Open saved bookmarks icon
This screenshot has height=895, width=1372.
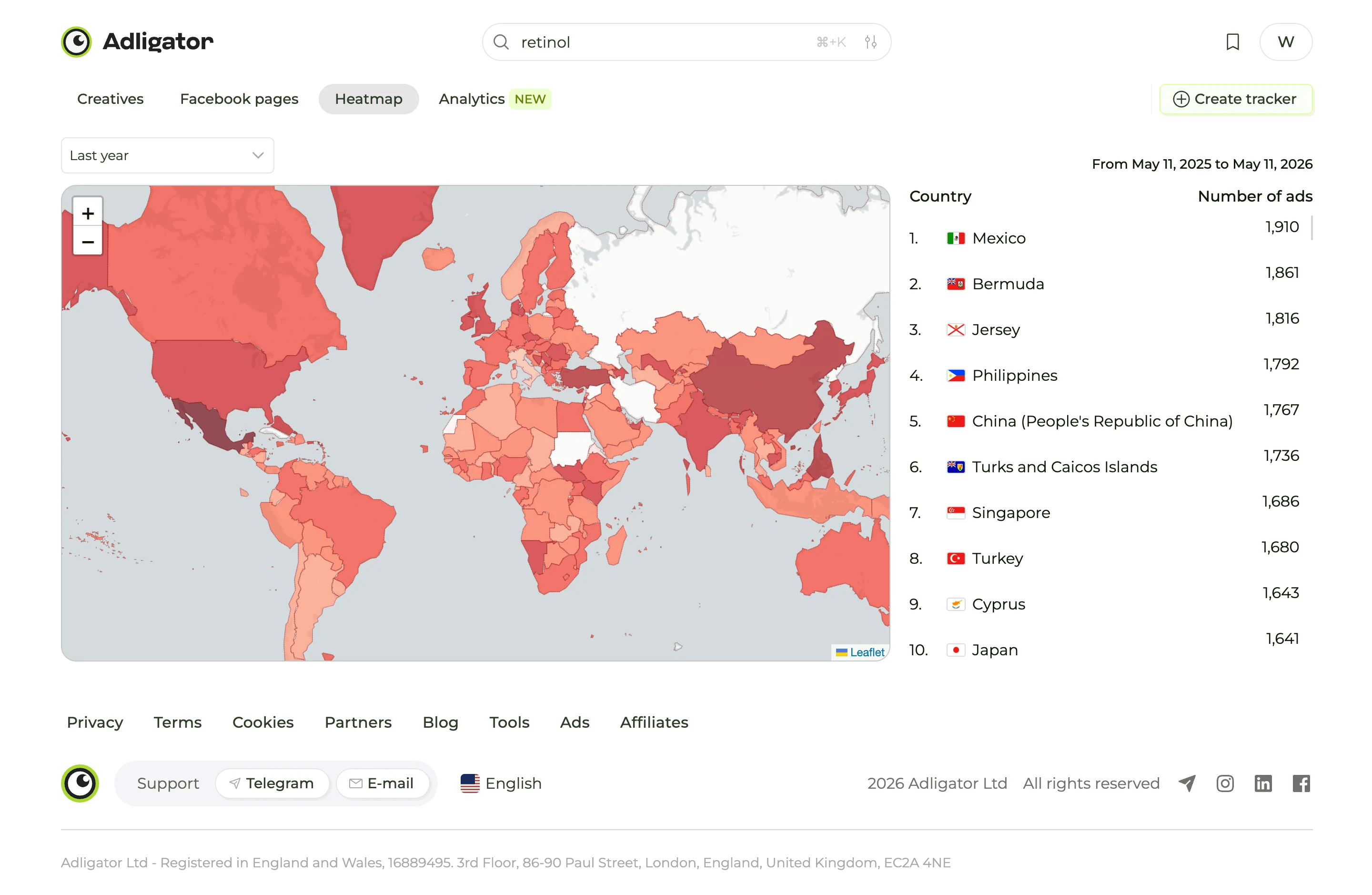tap(1232, 42)
